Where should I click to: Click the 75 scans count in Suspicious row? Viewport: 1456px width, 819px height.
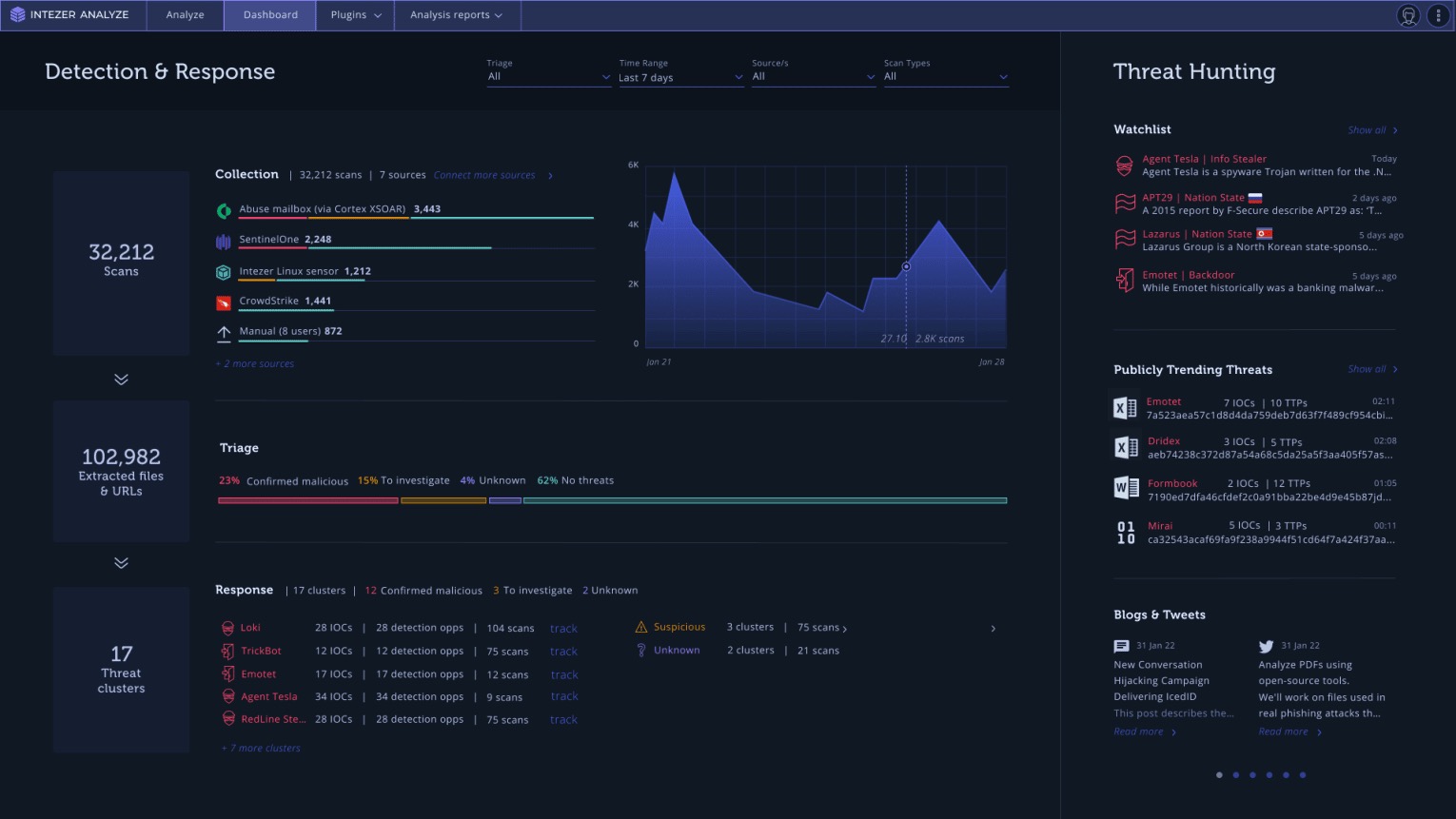click(818, 627)
